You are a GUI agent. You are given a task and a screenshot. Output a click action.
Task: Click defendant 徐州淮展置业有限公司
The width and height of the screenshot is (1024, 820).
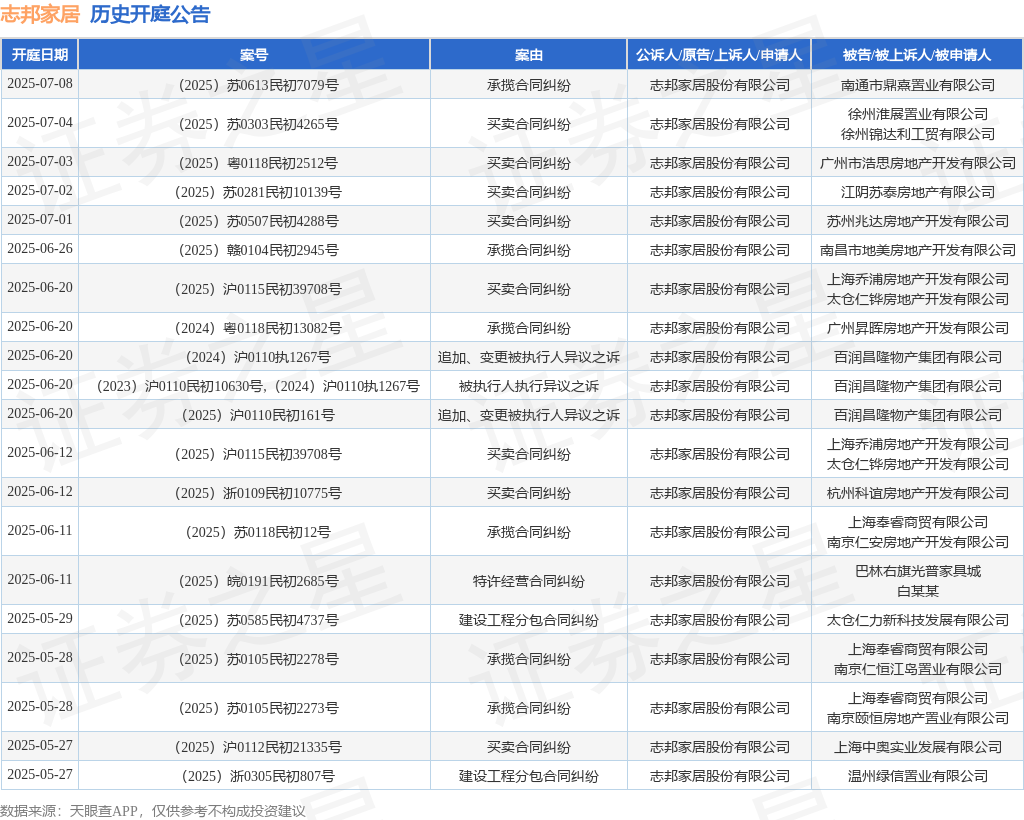pyautogui.click(x=918, y=114)
